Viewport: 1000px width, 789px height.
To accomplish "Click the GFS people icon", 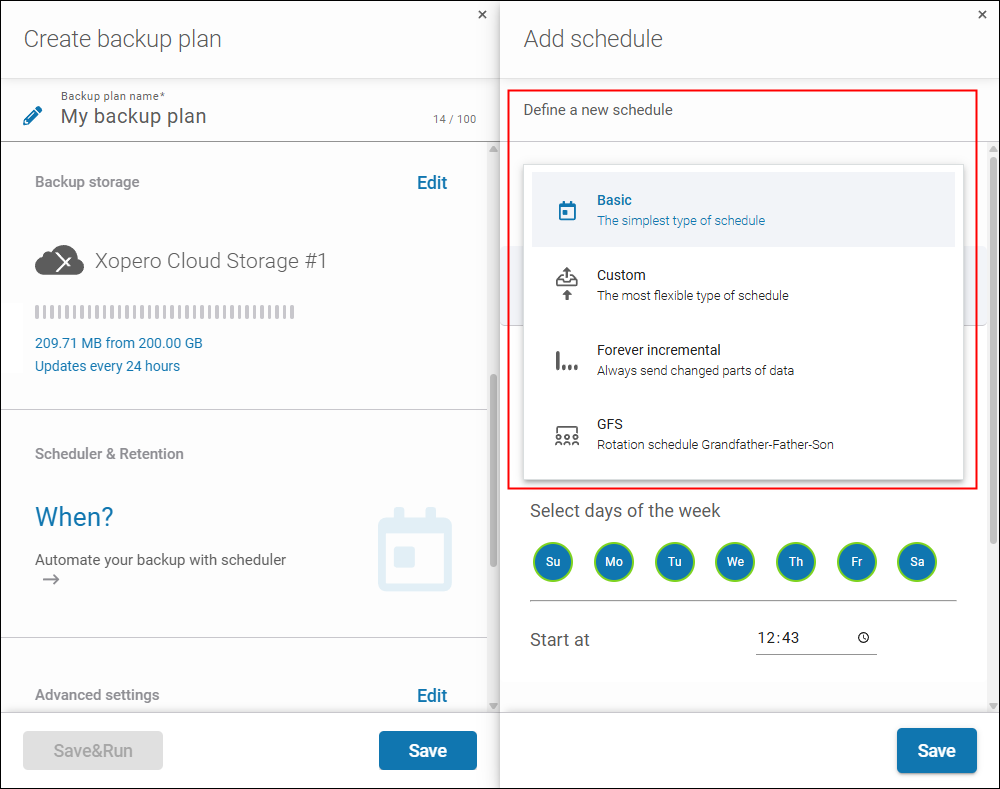I will pyautogui.click(x=567, y=436).
